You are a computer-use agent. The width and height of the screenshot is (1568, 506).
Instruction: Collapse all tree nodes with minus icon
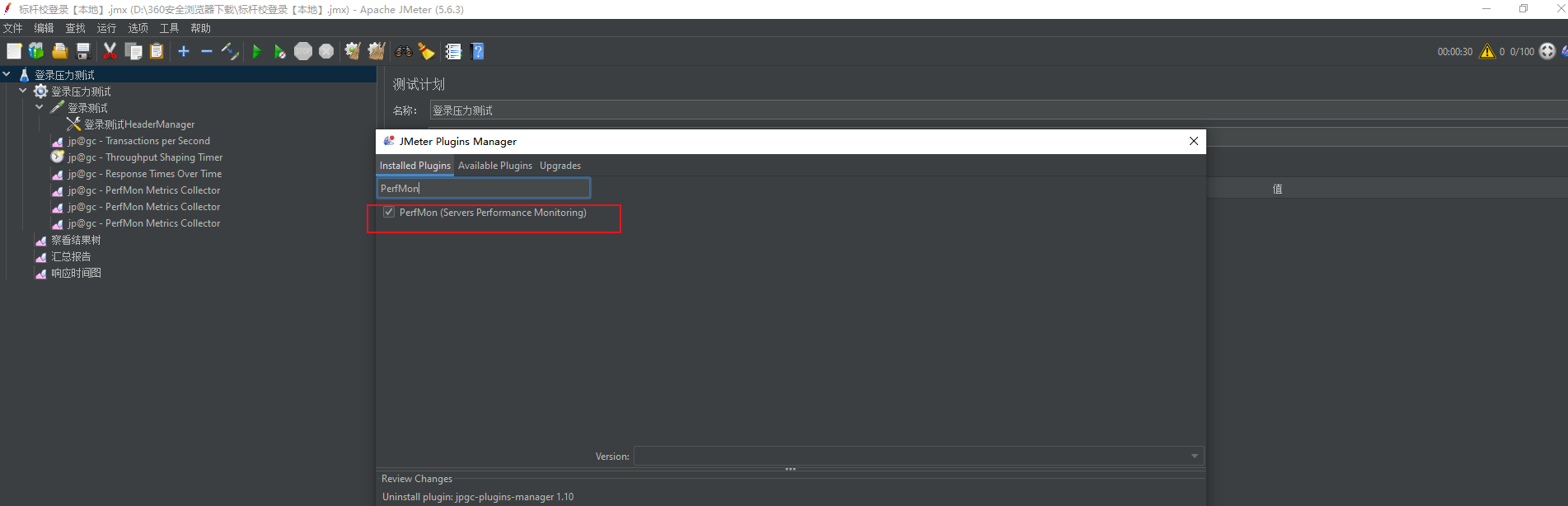point(207,51)
